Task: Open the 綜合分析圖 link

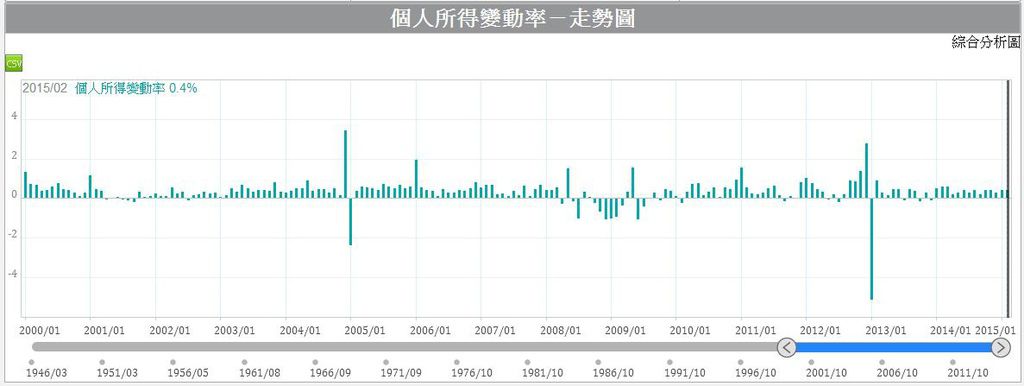Action: click(985, 43)
